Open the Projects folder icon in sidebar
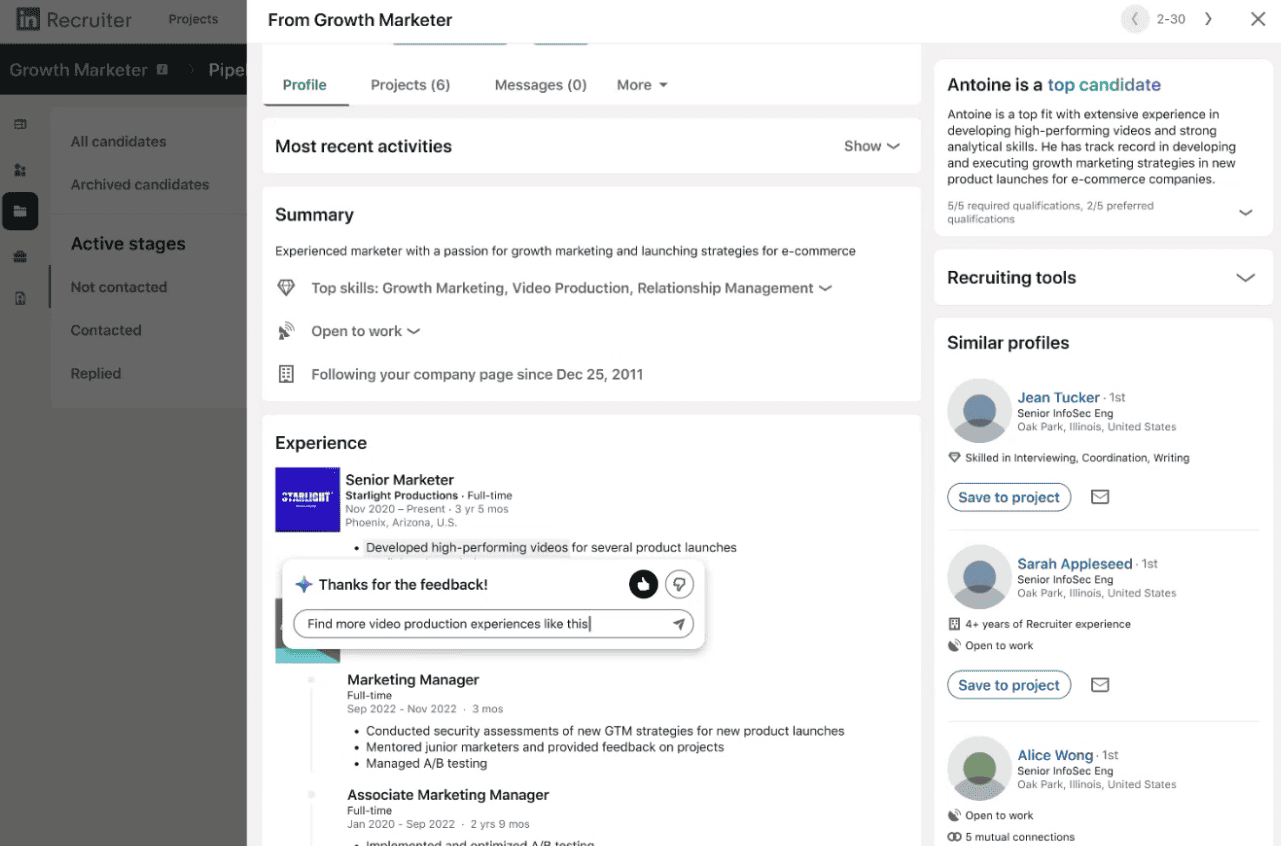Viewport: 1281px width, 846px height. coord(21,211)
